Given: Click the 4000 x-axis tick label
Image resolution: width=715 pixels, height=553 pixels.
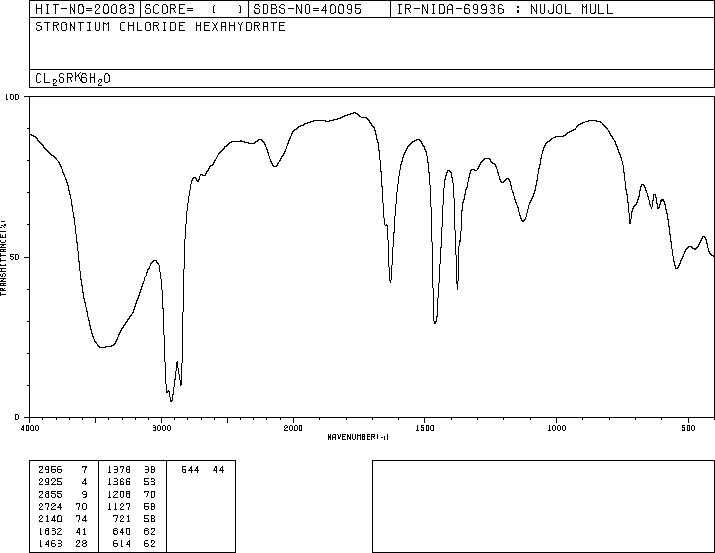Looking at the screenshot, I should (x=30, y=428).
